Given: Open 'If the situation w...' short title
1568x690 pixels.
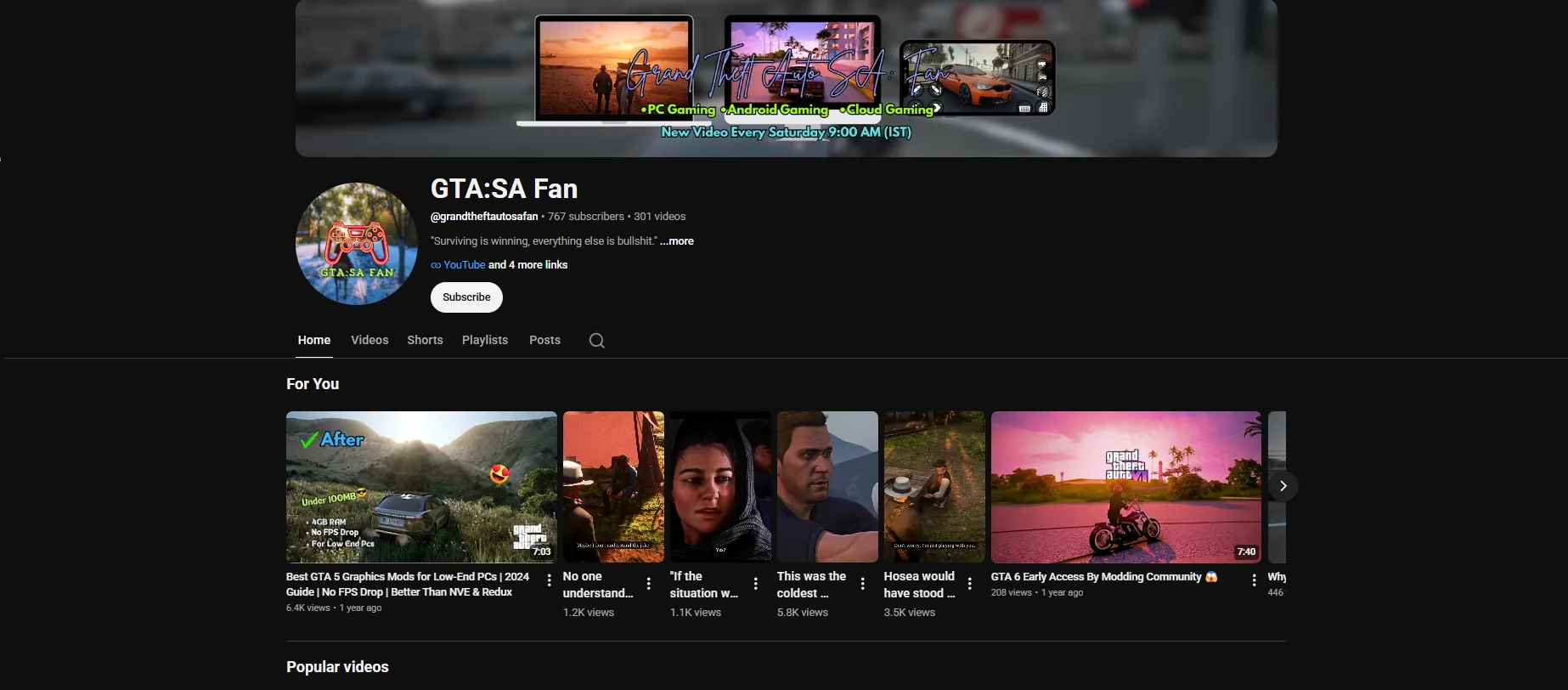Looking at the screenshot, I should (704, 585).
